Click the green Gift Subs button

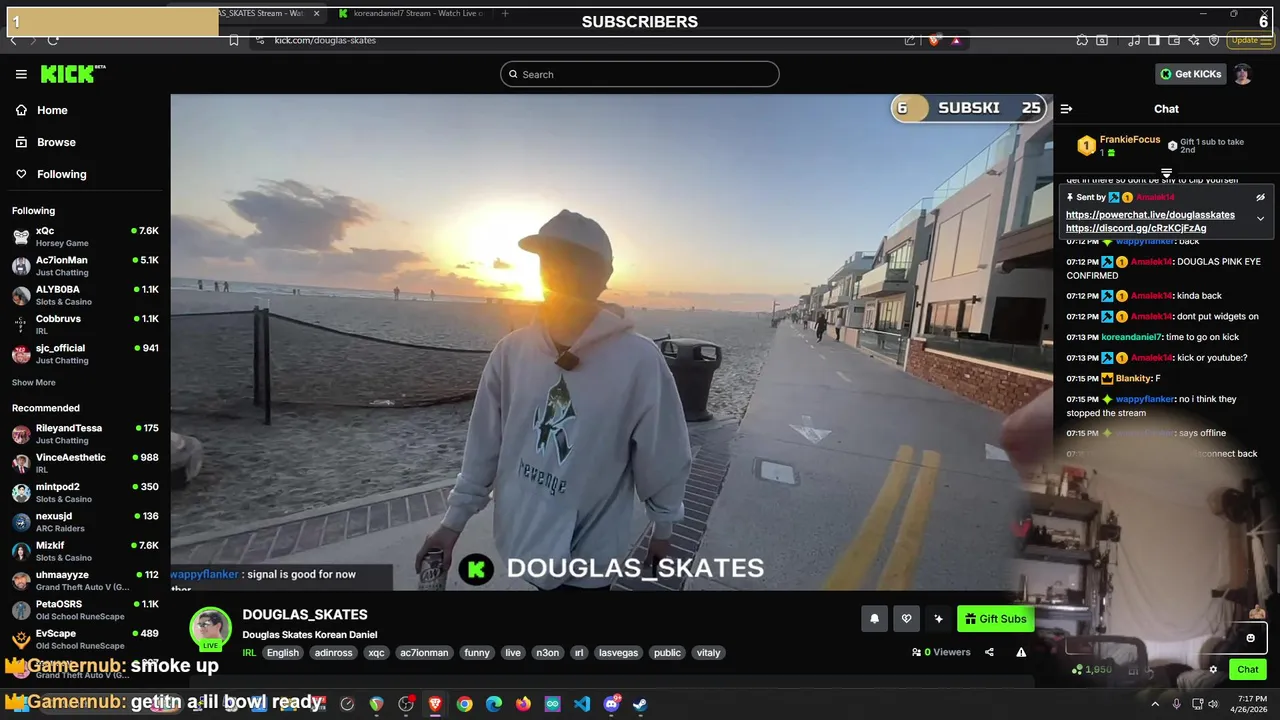click(x=995, y=619)
